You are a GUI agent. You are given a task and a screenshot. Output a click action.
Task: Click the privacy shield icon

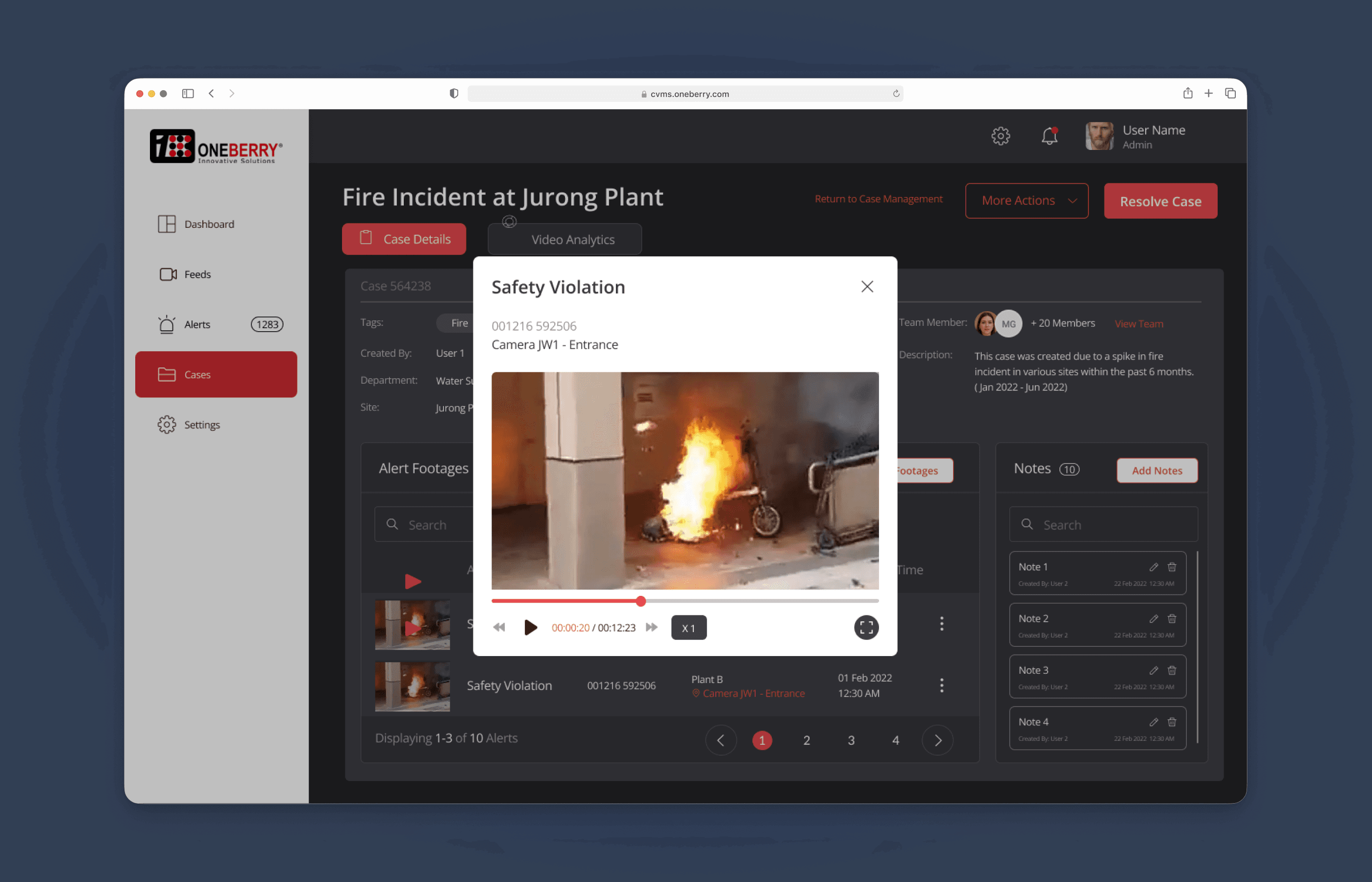pos(454,94)
